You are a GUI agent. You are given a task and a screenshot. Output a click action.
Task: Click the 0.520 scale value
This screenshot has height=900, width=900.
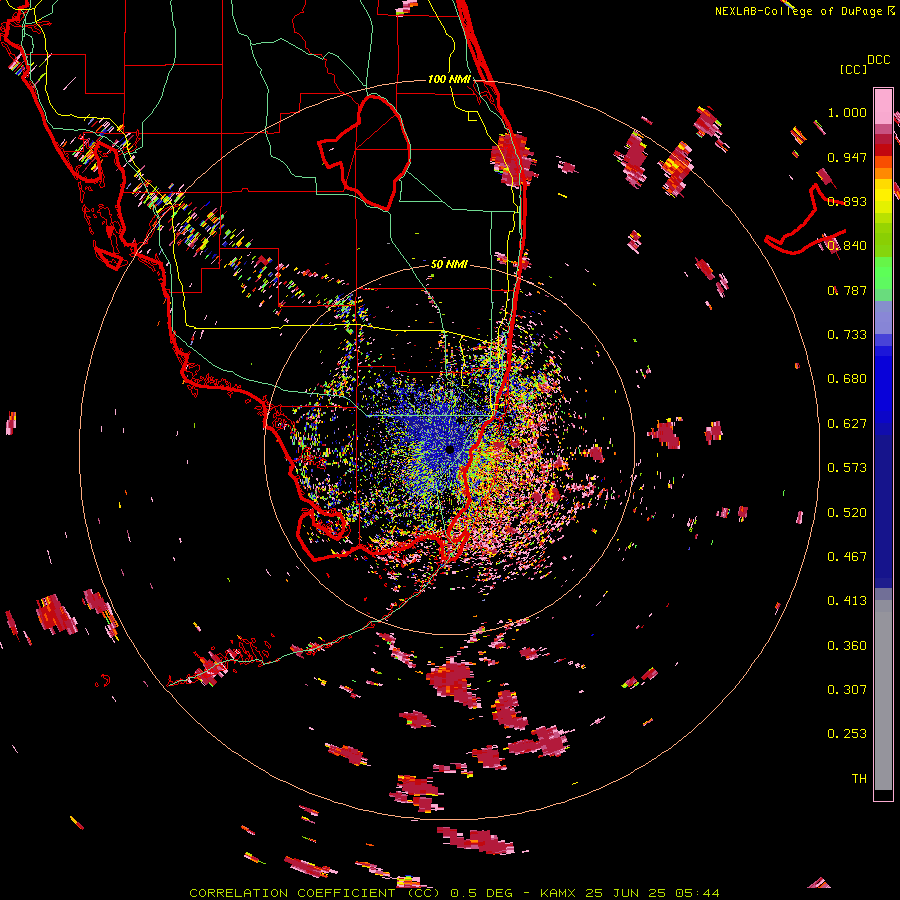[x=847, y=513]
